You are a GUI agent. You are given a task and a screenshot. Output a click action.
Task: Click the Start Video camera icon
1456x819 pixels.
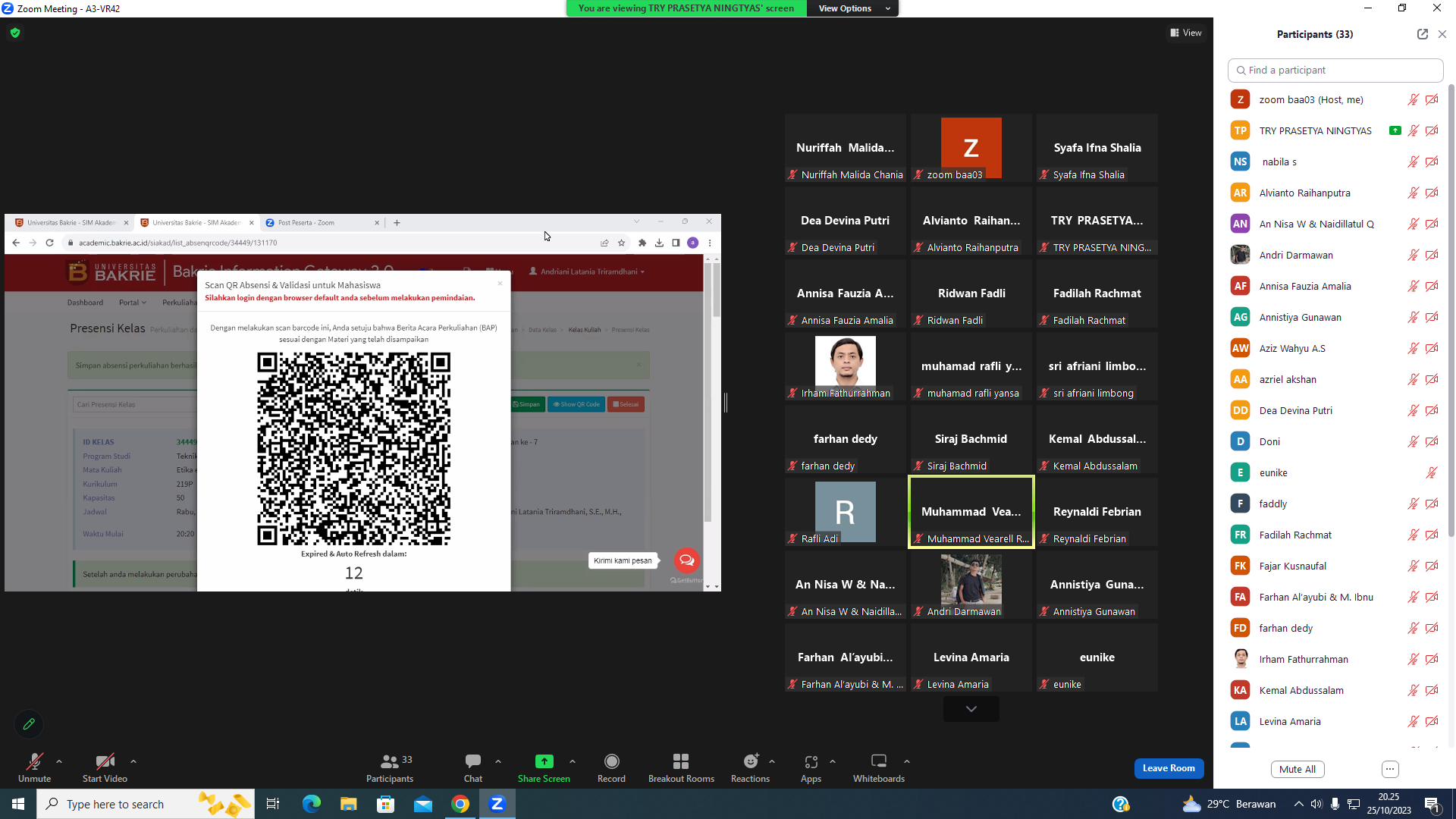click(105, 761)
